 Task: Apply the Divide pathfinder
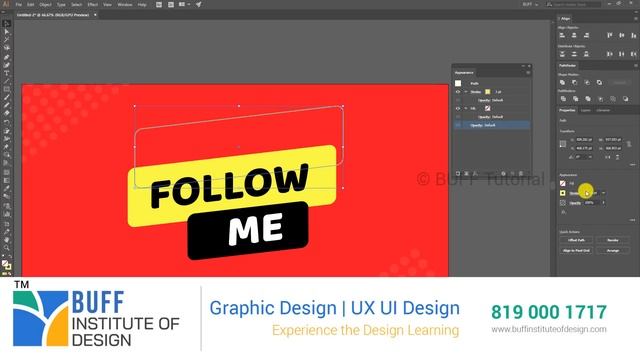(563, 99)
